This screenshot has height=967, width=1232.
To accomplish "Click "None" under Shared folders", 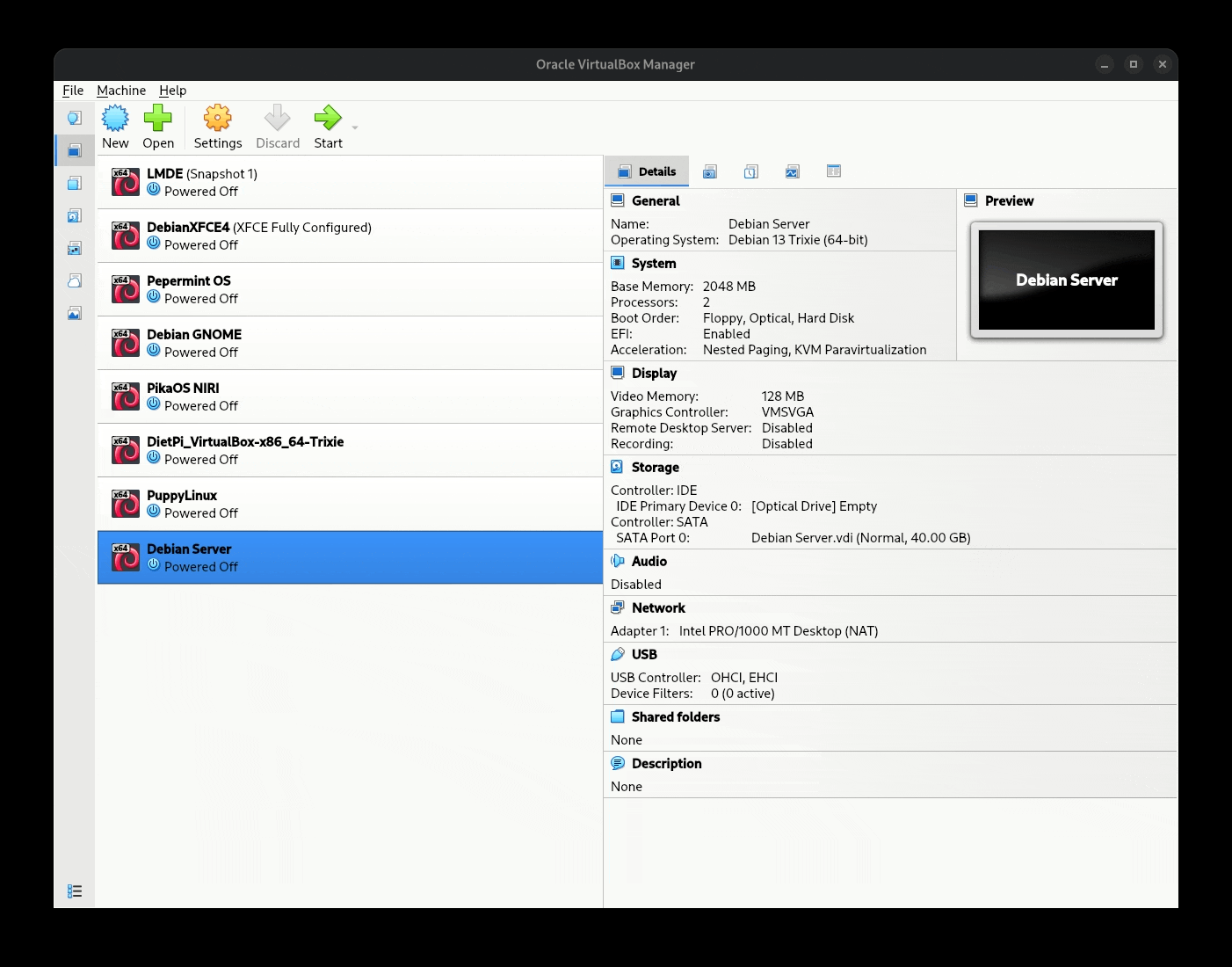I will point(627,740).
